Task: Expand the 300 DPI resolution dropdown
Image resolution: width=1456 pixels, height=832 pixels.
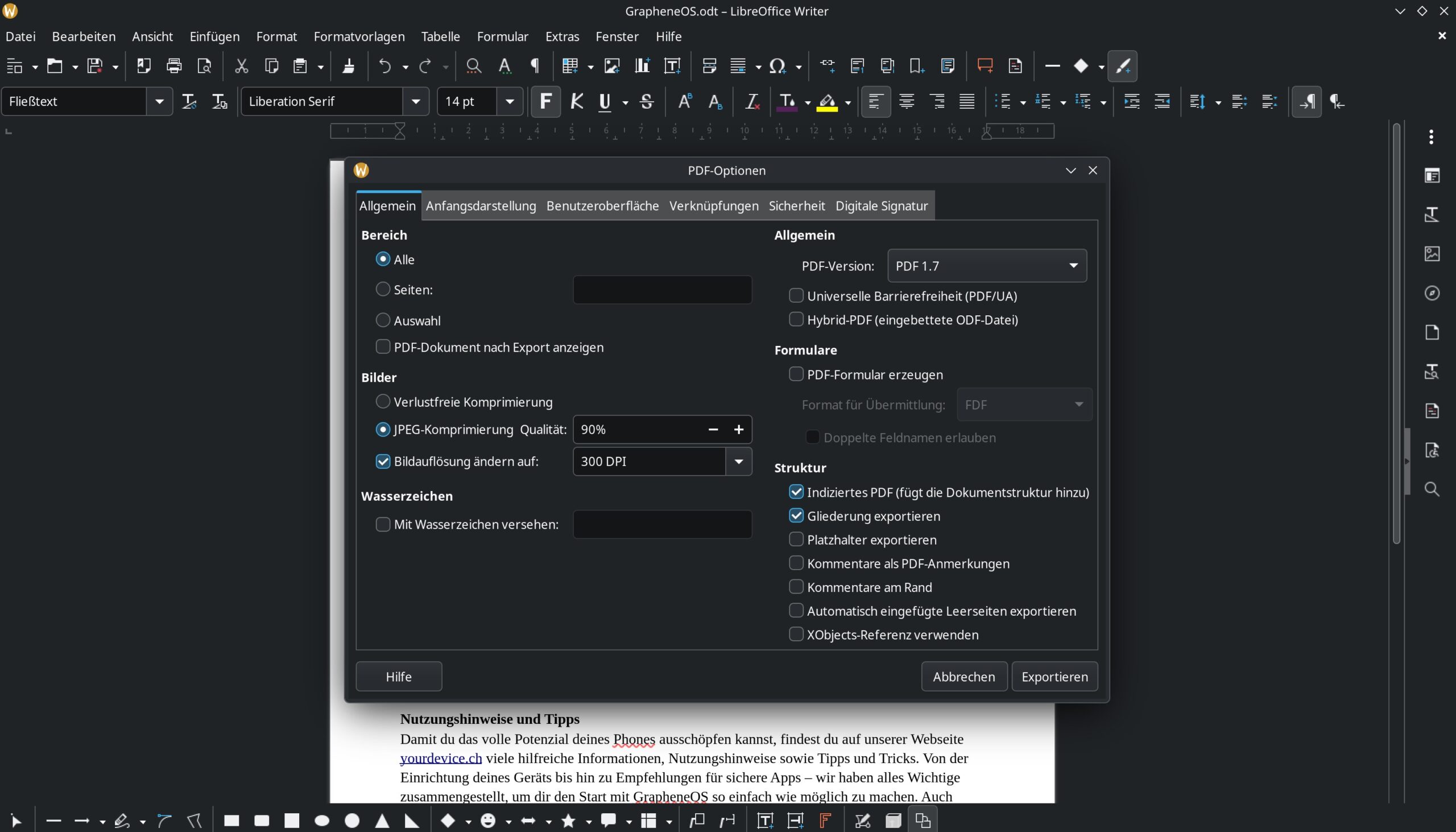Action: (738, 462)
